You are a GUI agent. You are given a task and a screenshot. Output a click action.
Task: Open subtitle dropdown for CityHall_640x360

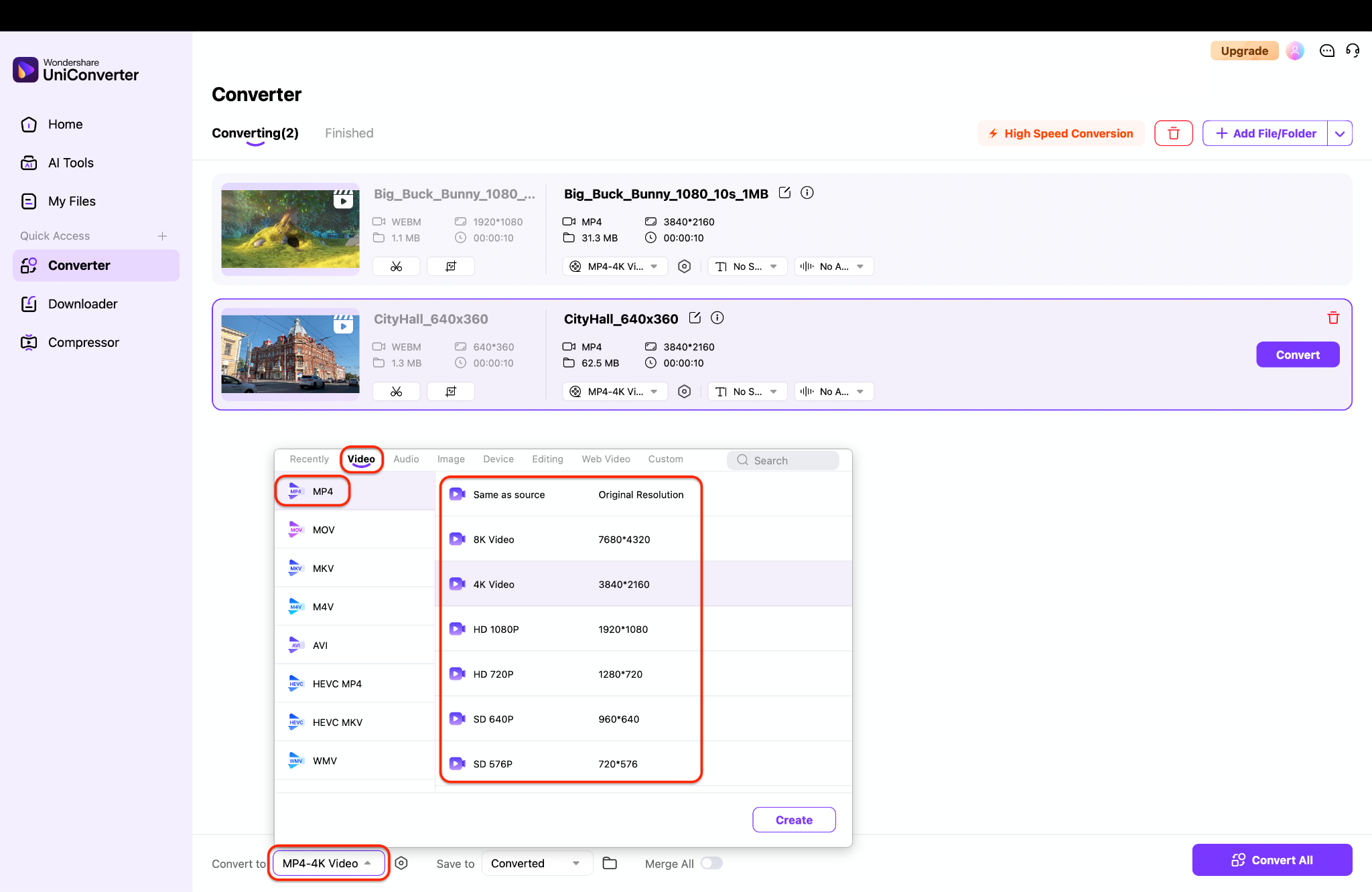click(747, 392)
